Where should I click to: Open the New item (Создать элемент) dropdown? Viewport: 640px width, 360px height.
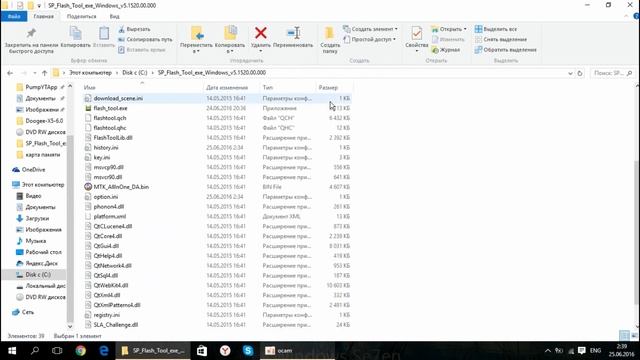[370, 29]
